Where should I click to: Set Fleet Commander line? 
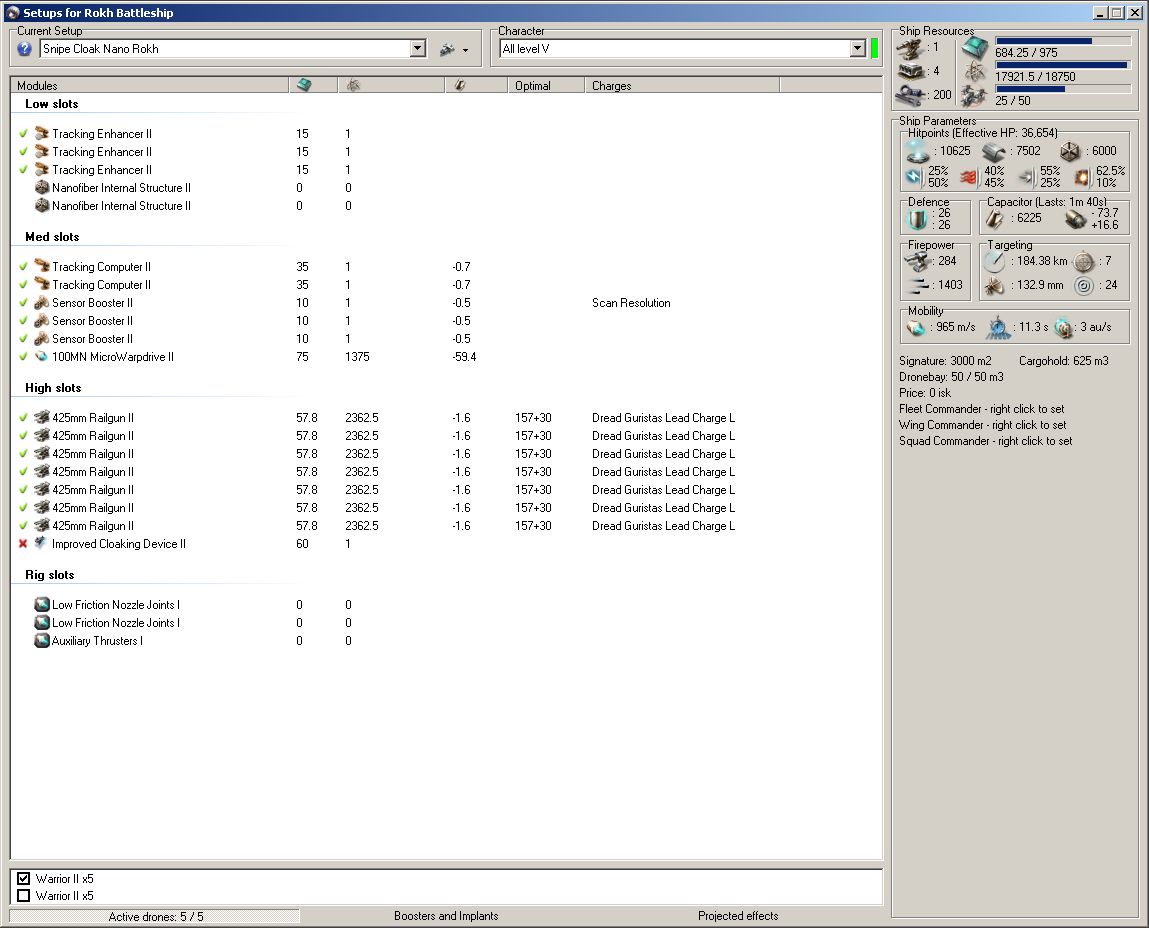coord(981,409)
